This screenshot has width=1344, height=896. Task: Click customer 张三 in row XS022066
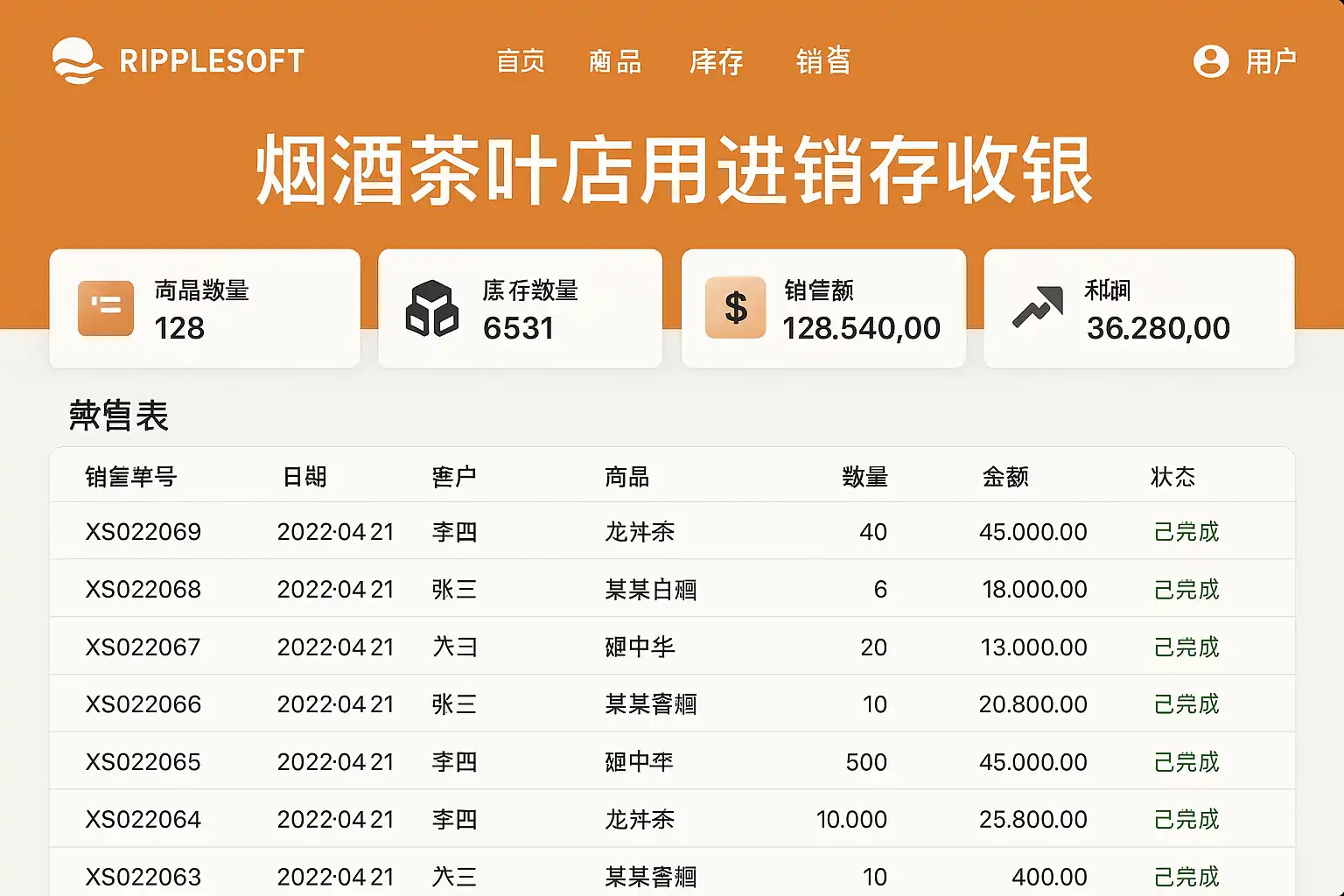coord(454,704)
